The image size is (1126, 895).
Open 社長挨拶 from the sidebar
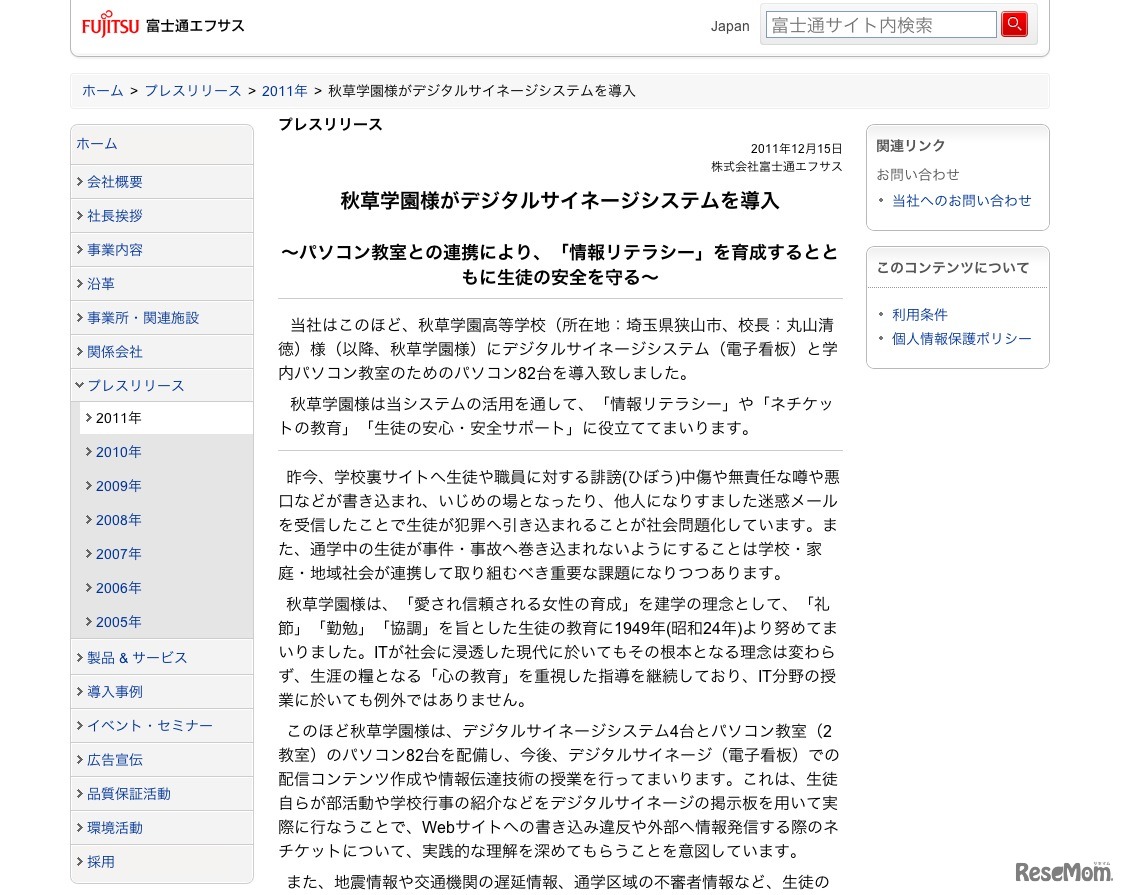coord(115,216)
